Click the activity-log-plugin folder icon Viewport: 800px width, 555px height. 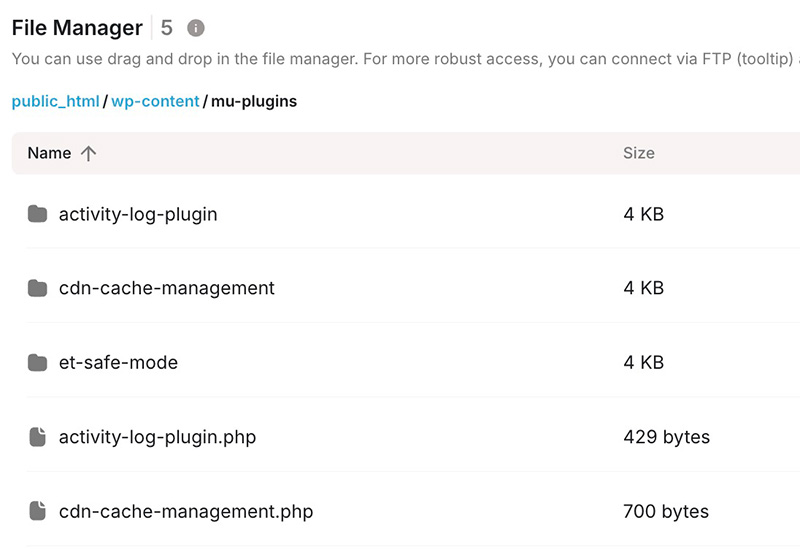[38, 214]
